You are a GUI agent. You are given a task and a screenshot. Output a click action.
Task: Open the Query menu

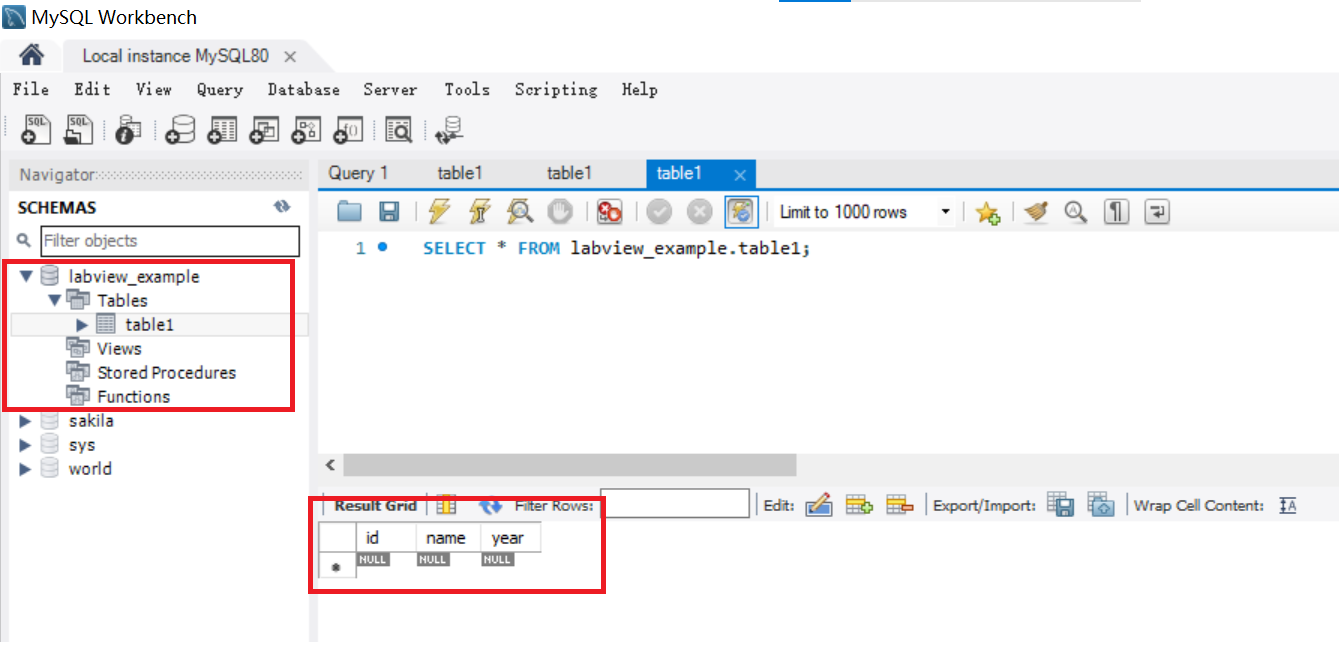coord(220,89)
